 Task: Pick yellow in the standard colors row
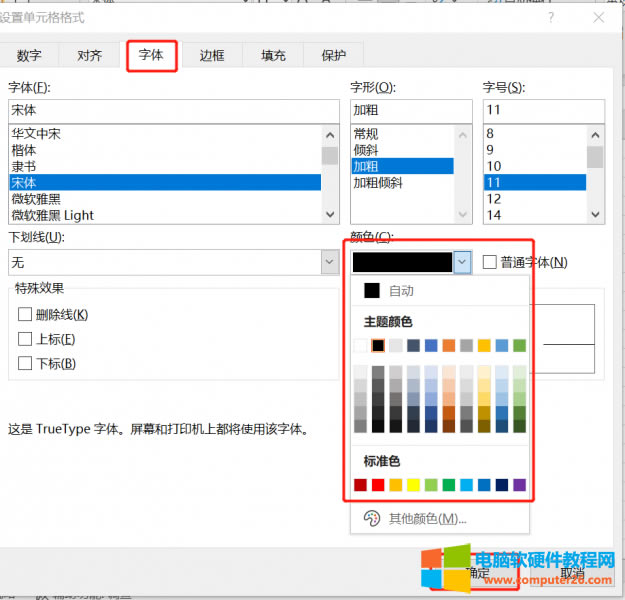413,485
